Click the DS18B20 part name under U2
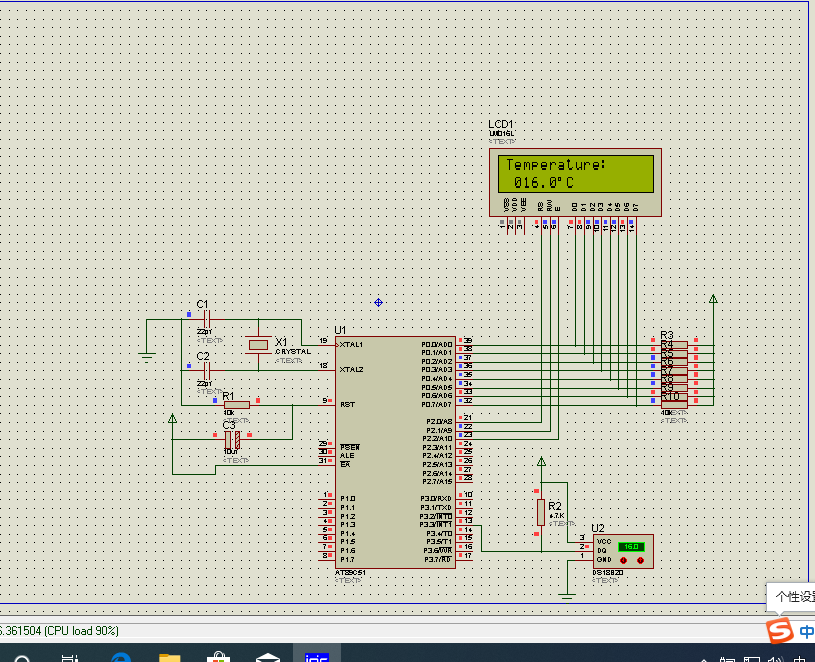This screenshot has width=815, height=662. [x=608, y=573]
